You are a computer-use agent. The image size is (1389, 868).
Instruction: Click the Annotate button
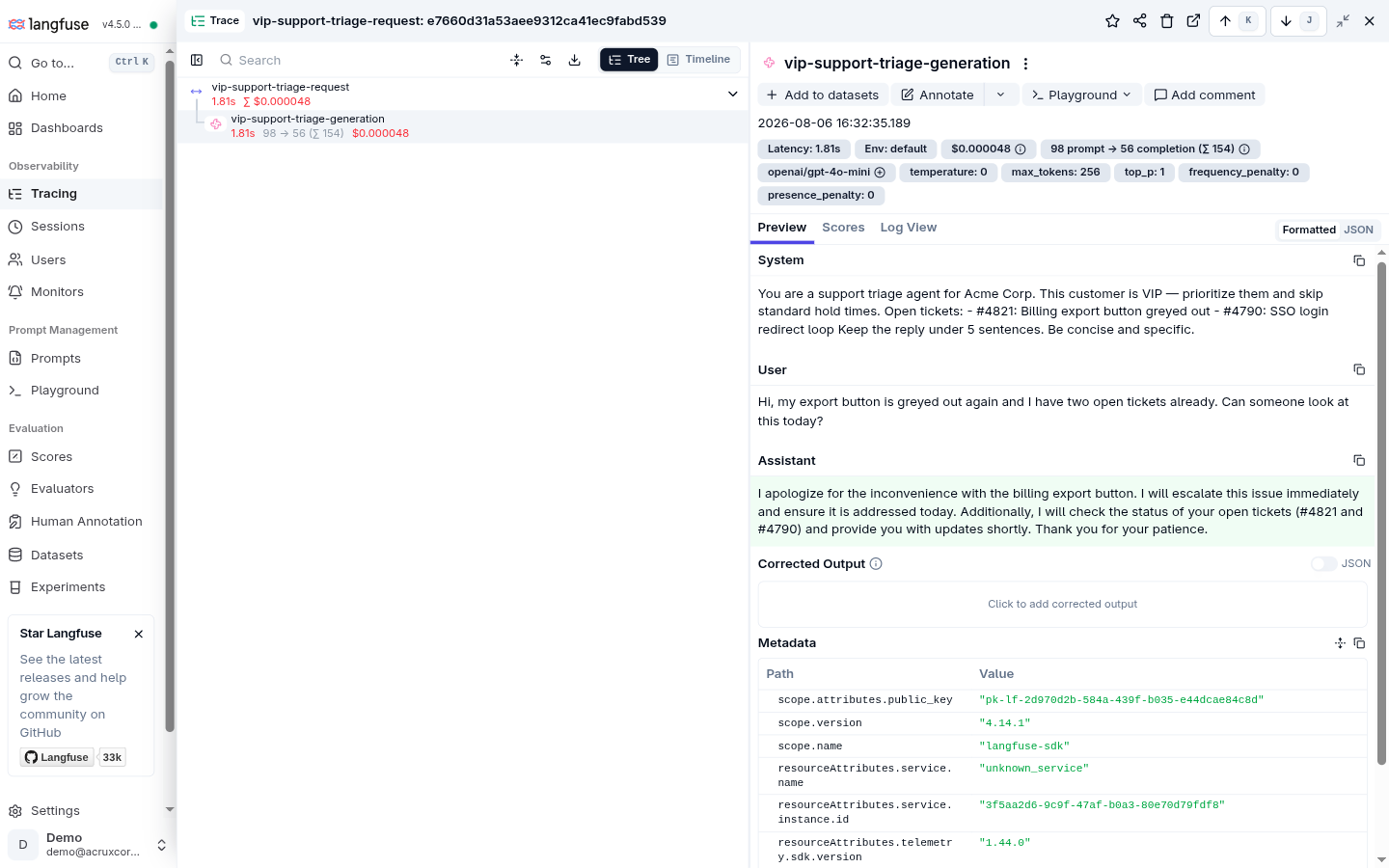pos(938,95)
